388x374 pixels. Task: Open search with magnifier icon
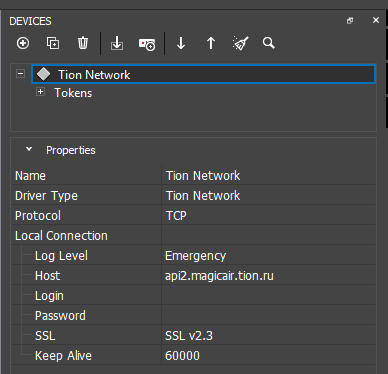(x=269, y=43)
